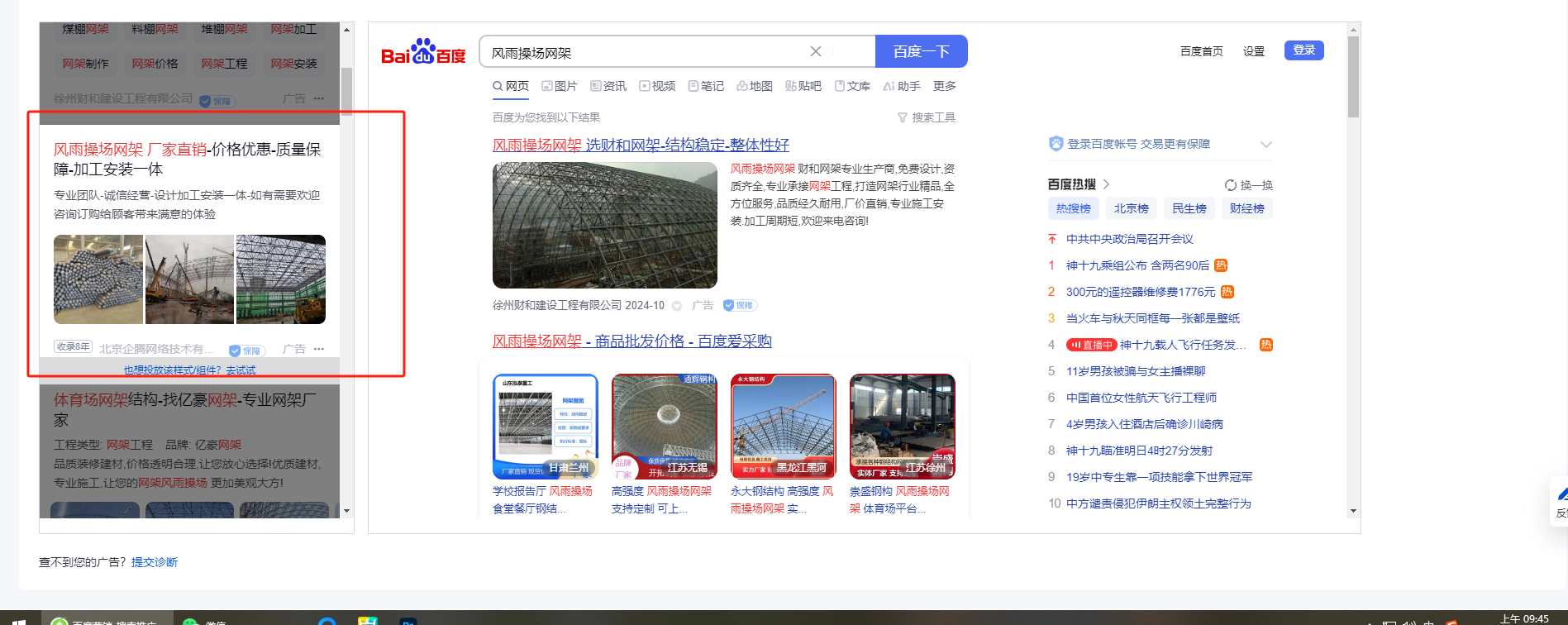Click the 网页 magnifier icon
1568x625 pixels.
click(x=498, y=86)
